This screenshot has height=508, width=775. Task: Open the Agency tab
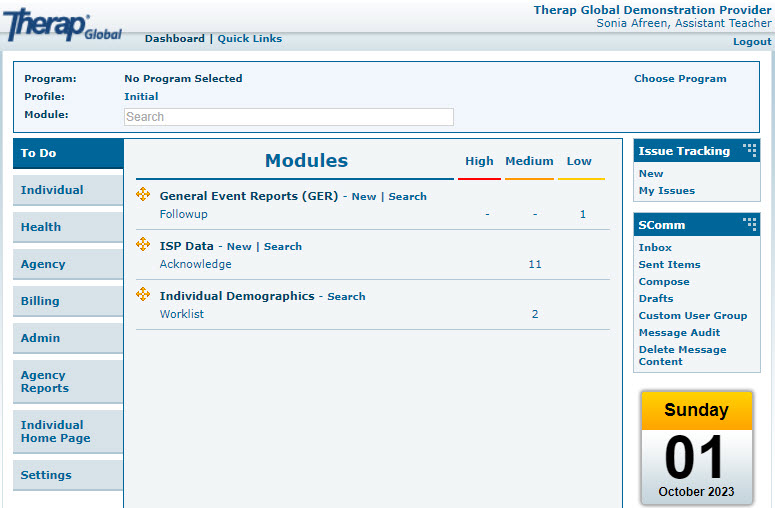pyautogui.click(x=68, y=264)
